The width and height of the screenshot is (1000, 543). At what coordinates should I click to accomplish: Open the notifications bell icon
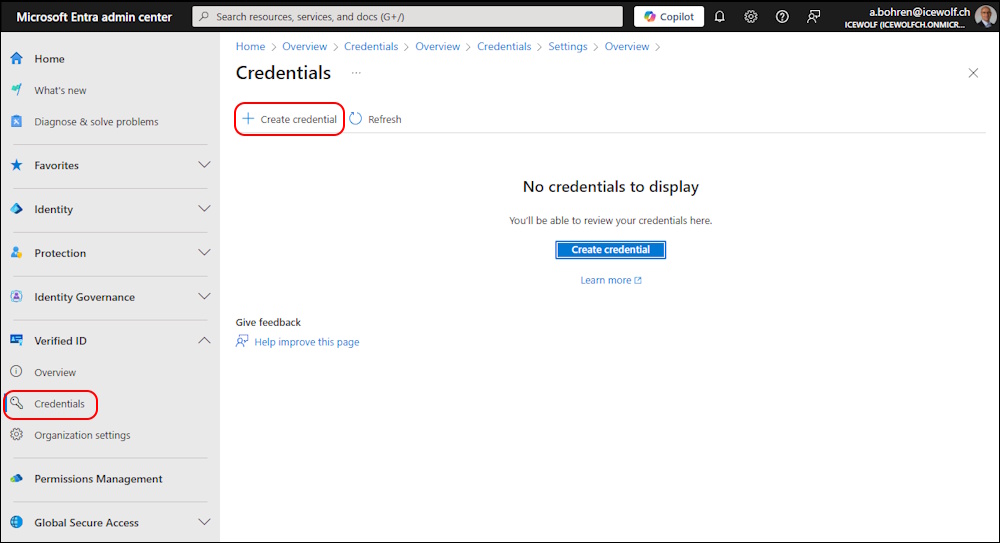[x=719, y=17]
